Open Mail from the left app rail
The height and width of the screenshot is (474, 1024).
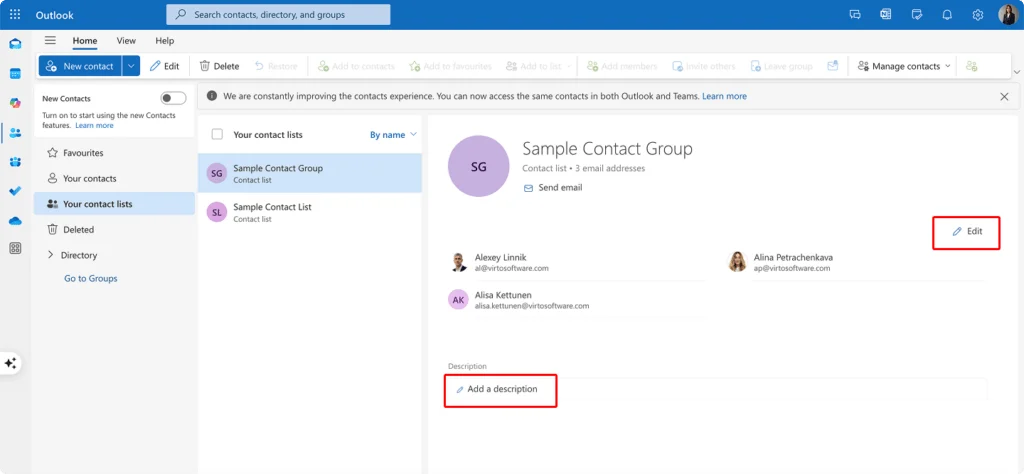[x=15, y=44]
